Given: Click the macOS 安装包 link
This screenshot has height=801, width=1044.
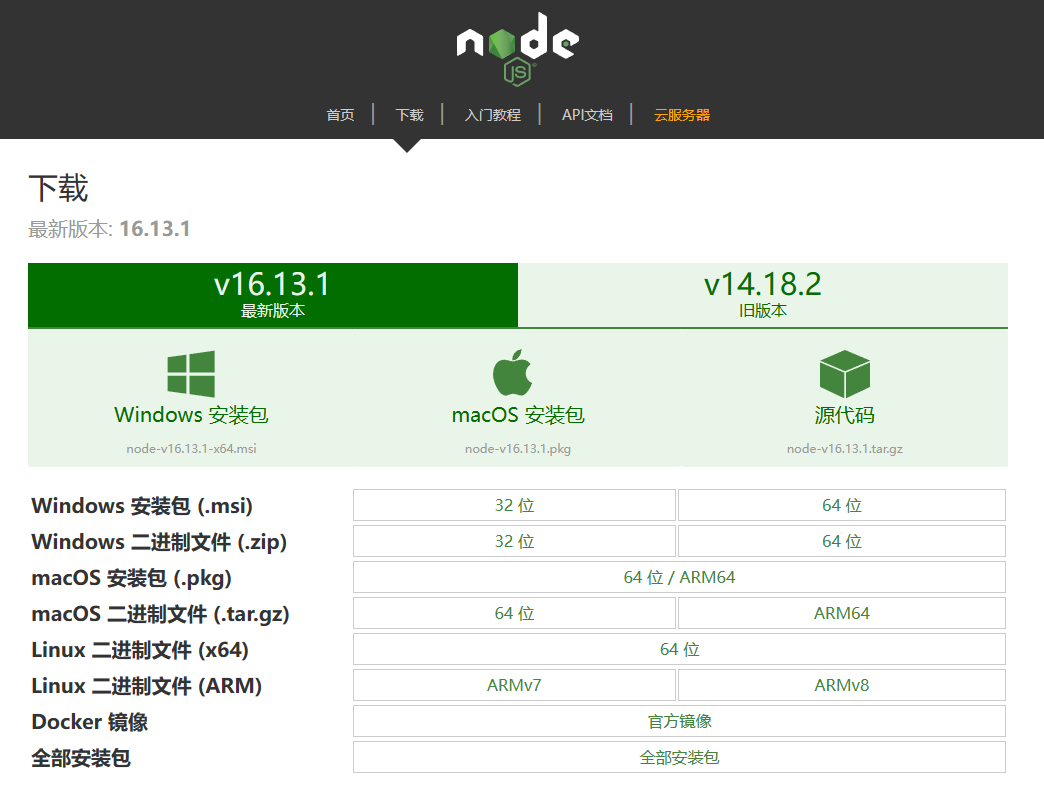Looking at the screenshot, I should pos(518,415).
